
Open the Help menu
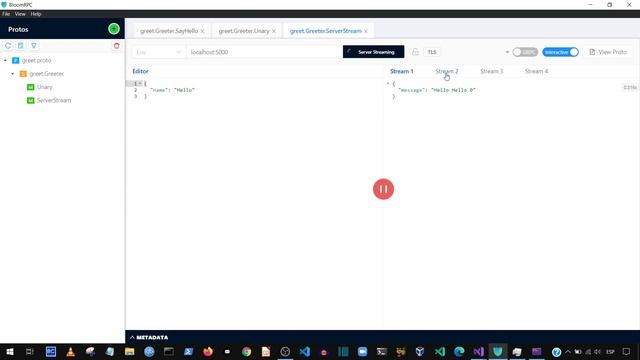tap(36, 14)
